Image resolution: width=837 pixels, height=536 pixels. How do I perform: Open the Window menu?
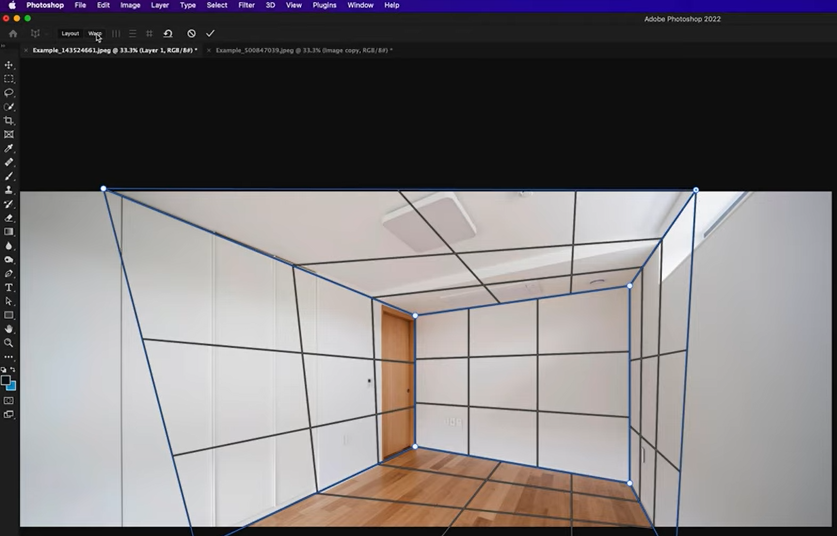click(360, 5)
